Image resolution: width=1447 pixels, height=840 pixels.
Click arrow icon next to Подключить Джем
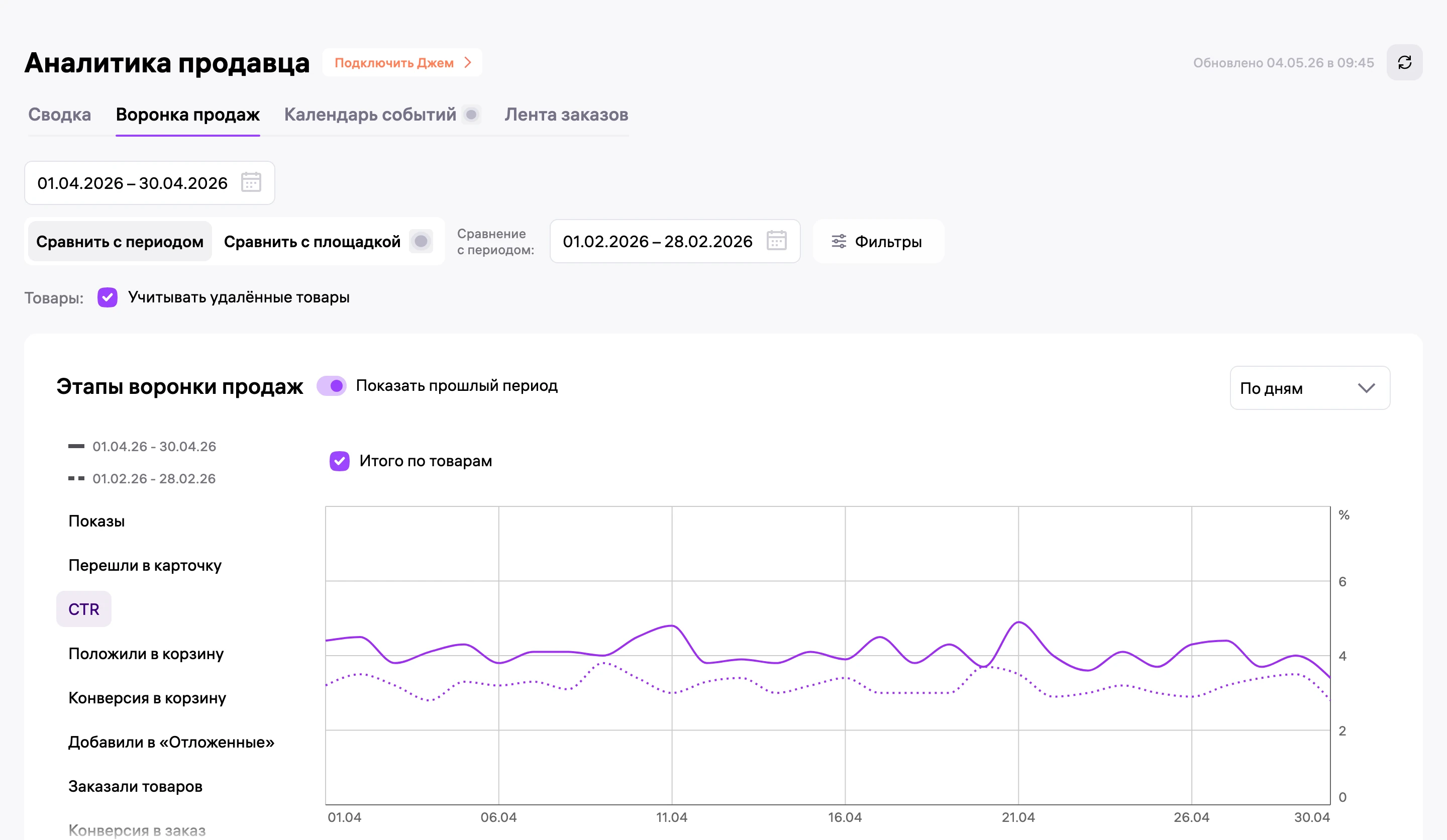(468, 63)
